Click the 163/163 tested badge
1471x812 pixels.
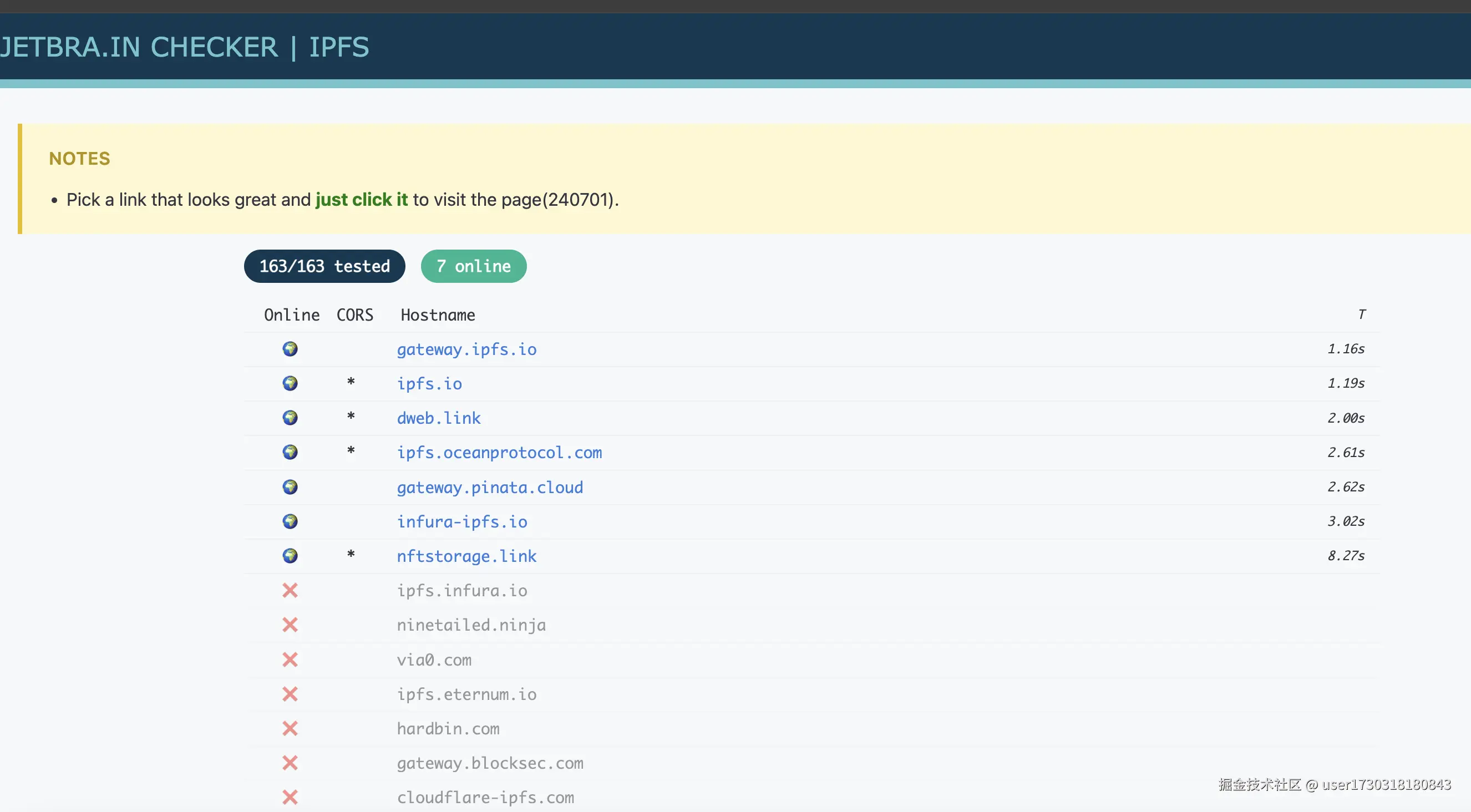click(324, 266)
